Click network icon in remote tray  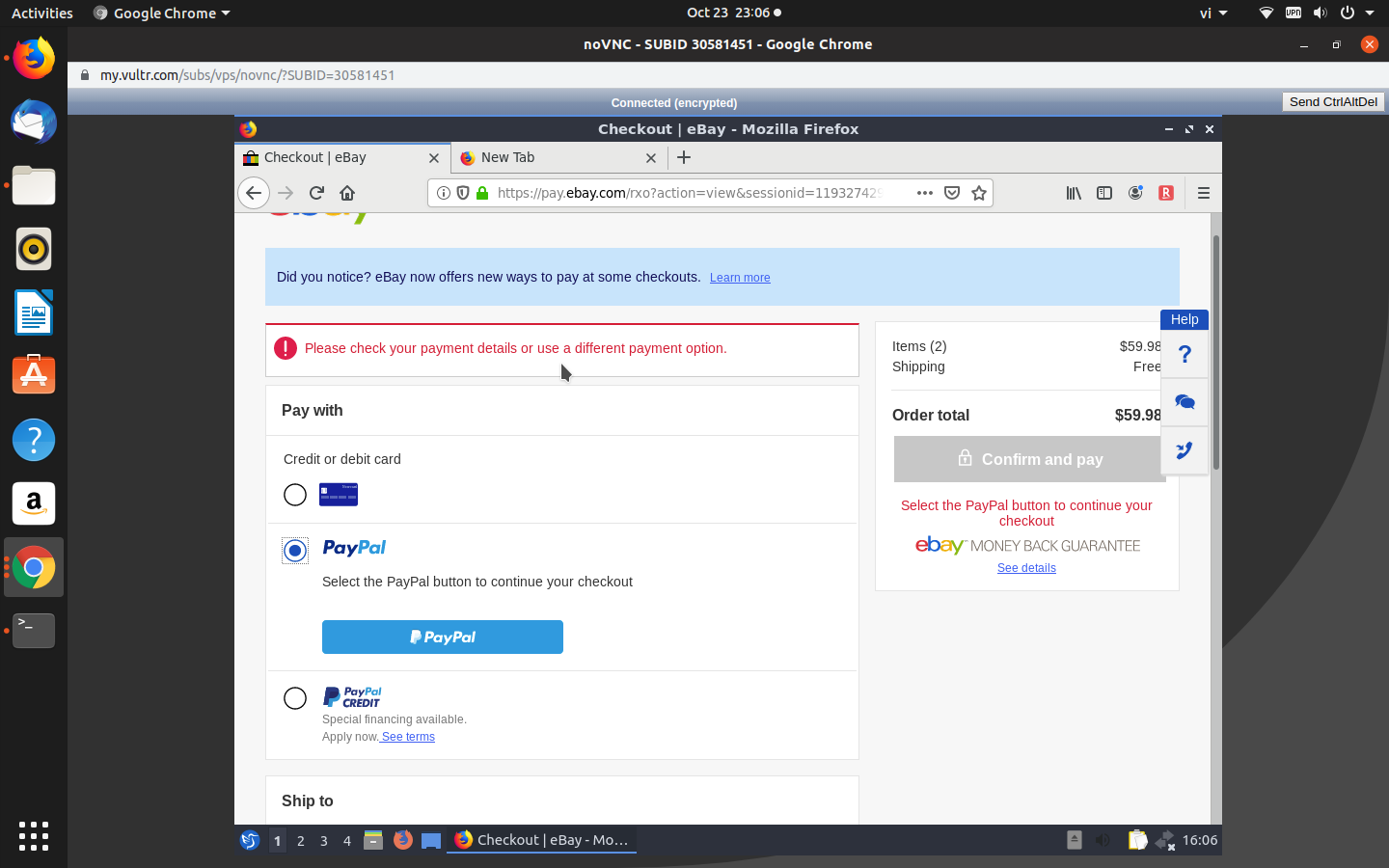click(x=1165, y=840)
